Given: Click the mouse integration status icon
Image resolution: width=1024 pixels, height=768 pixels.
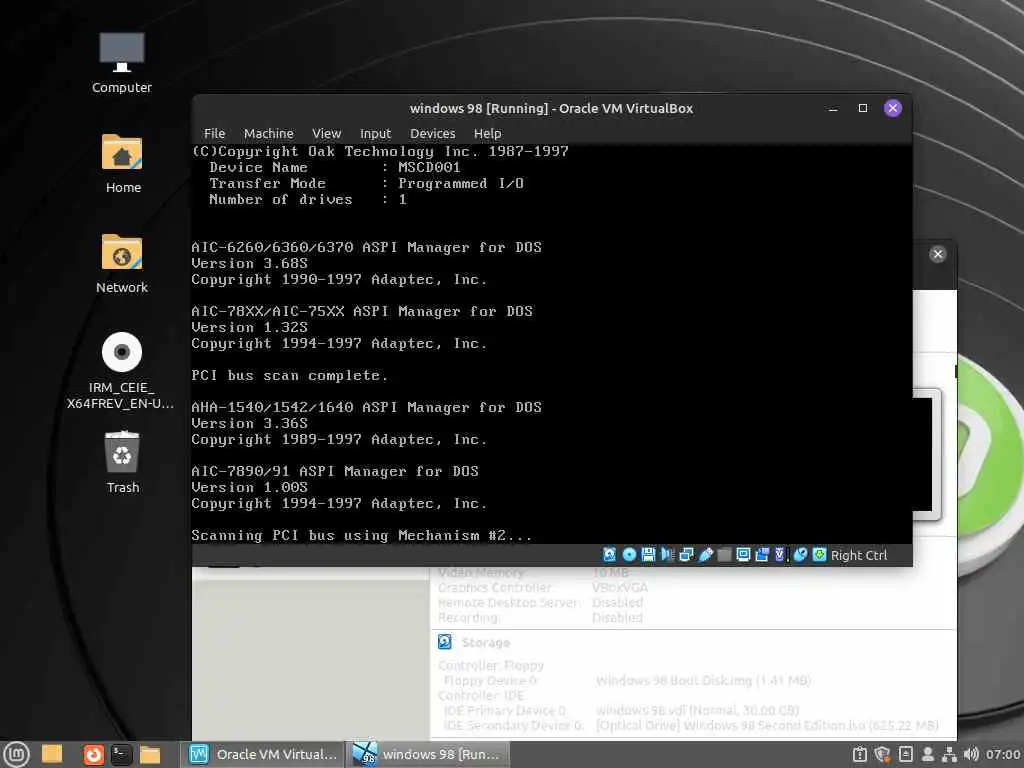Looking at the screenshot, I should click(x=800, y=554).
